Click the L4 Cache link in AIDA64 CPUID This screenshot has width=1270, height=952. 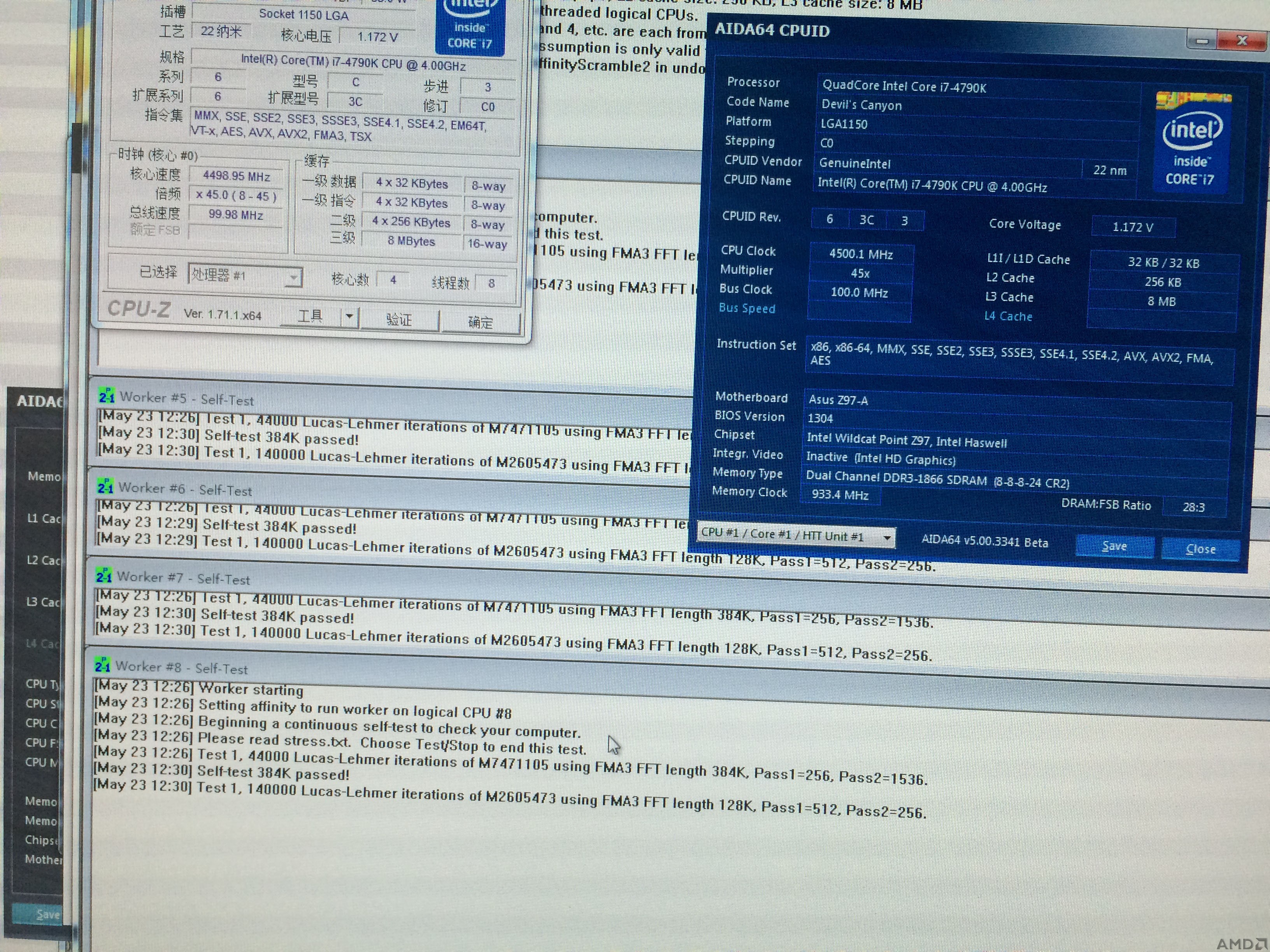[x=1008, y=316]
